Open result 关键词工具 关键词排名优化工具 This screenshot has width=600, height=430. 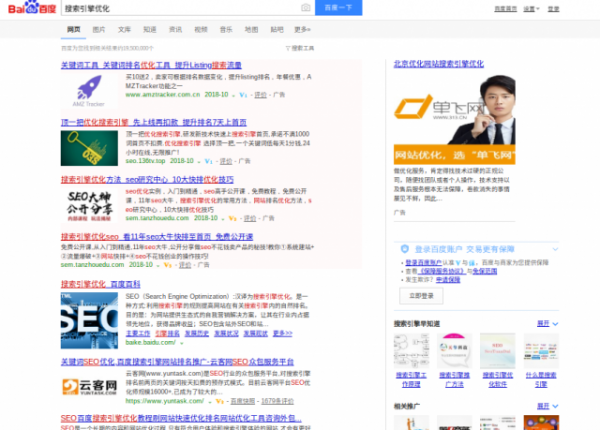[x=151, y=65]
